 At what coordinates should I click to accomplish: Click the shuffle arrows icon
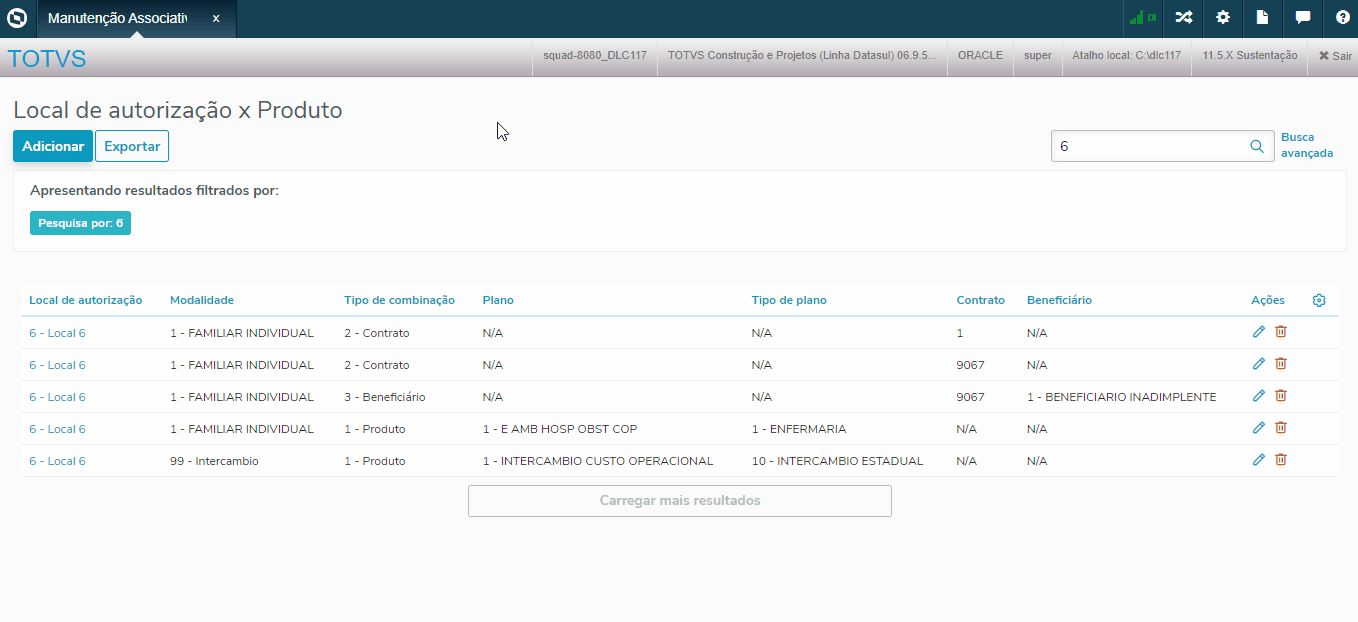[x=1183, y=18]
